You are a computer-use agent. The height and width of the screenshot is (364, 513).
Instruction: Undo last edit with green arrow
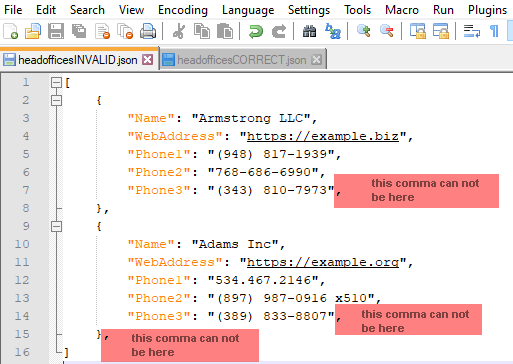[256, 31]
